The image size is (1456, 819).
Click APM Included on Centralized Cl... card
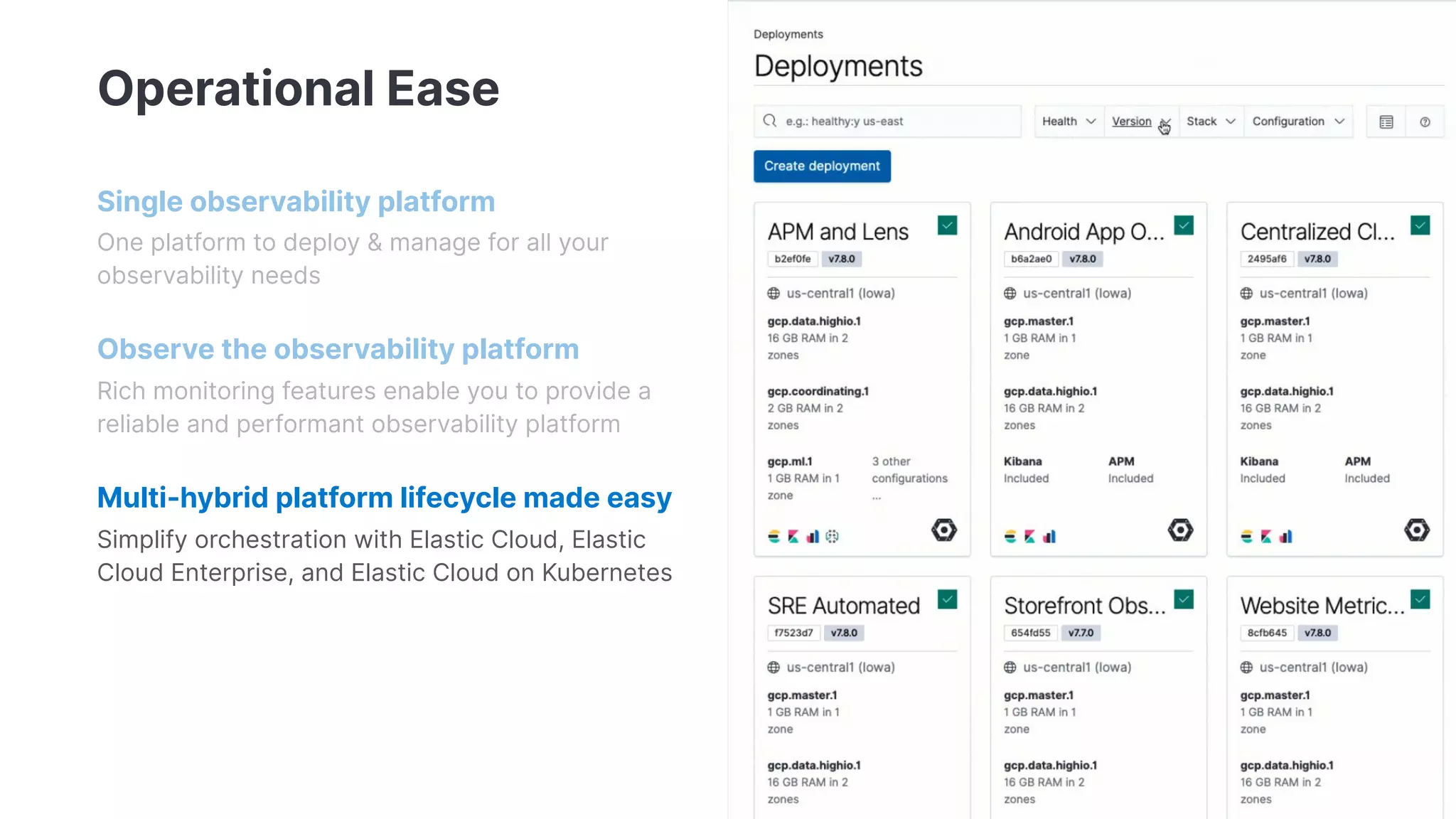(x=1366, y=470)
